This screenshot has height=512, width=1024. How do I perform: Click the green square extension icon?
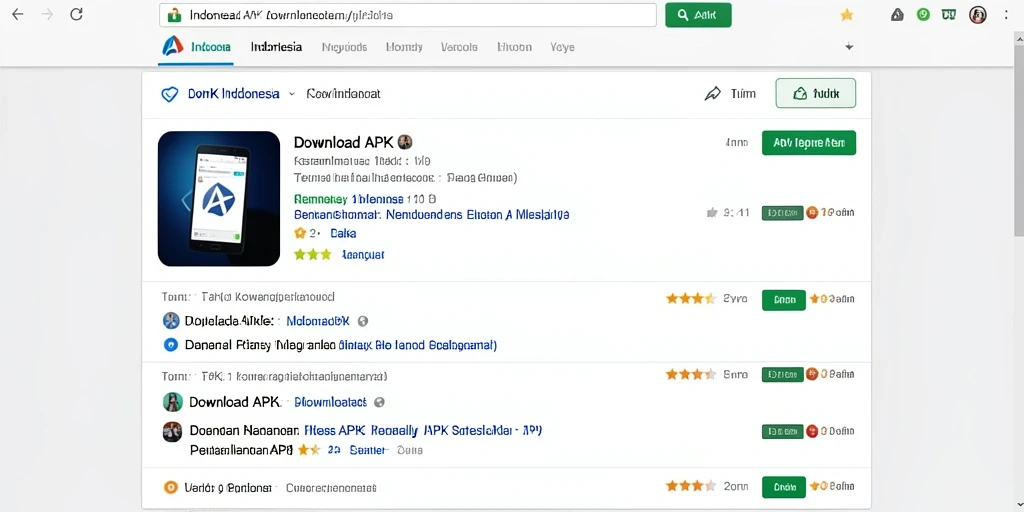(949, 14)
